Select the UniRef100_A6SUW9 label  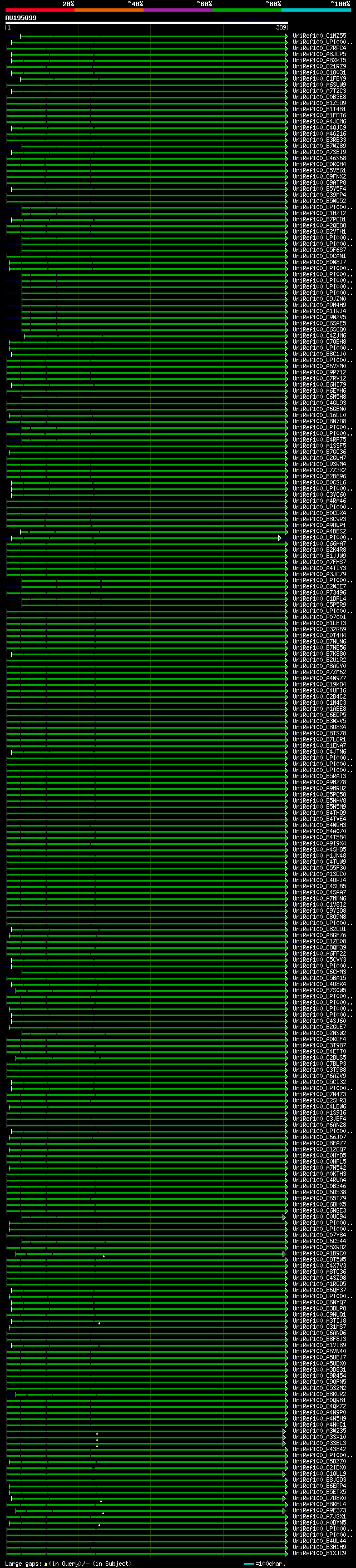click(319, 85)
